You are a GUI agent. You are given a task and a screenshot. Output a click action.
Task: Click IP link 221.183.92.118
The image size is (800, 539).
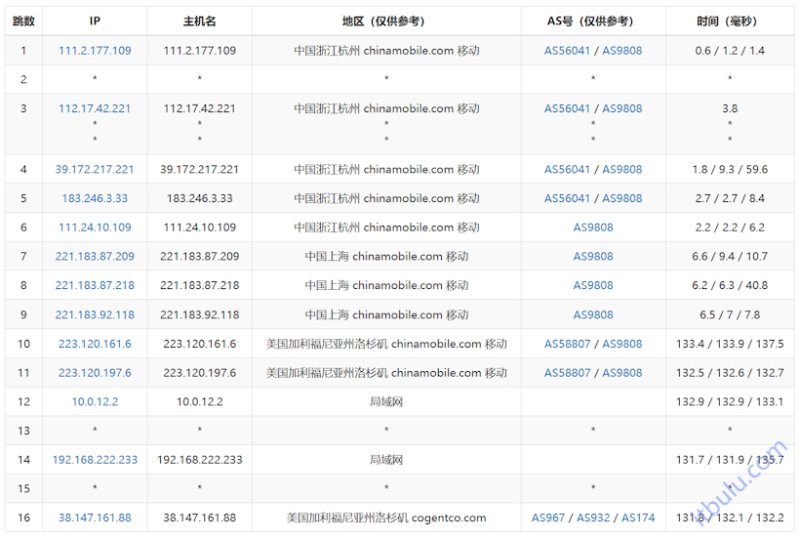[95, 315]
